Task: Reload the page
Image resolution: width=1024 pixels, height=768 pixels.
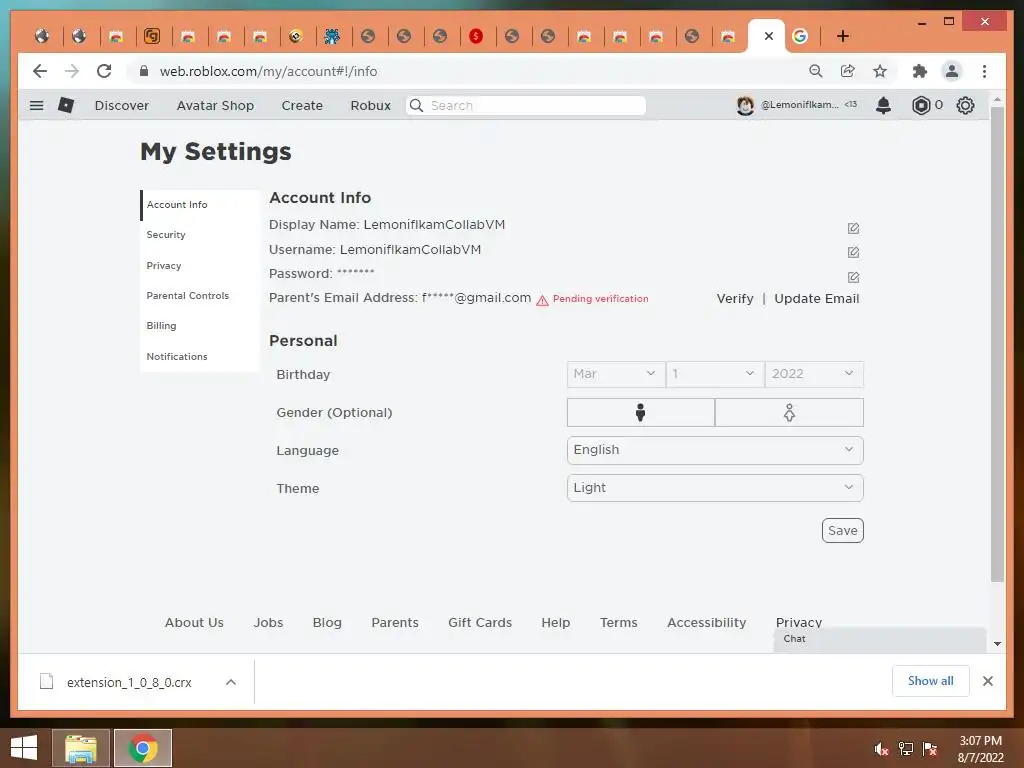Action: coord(104,71)
